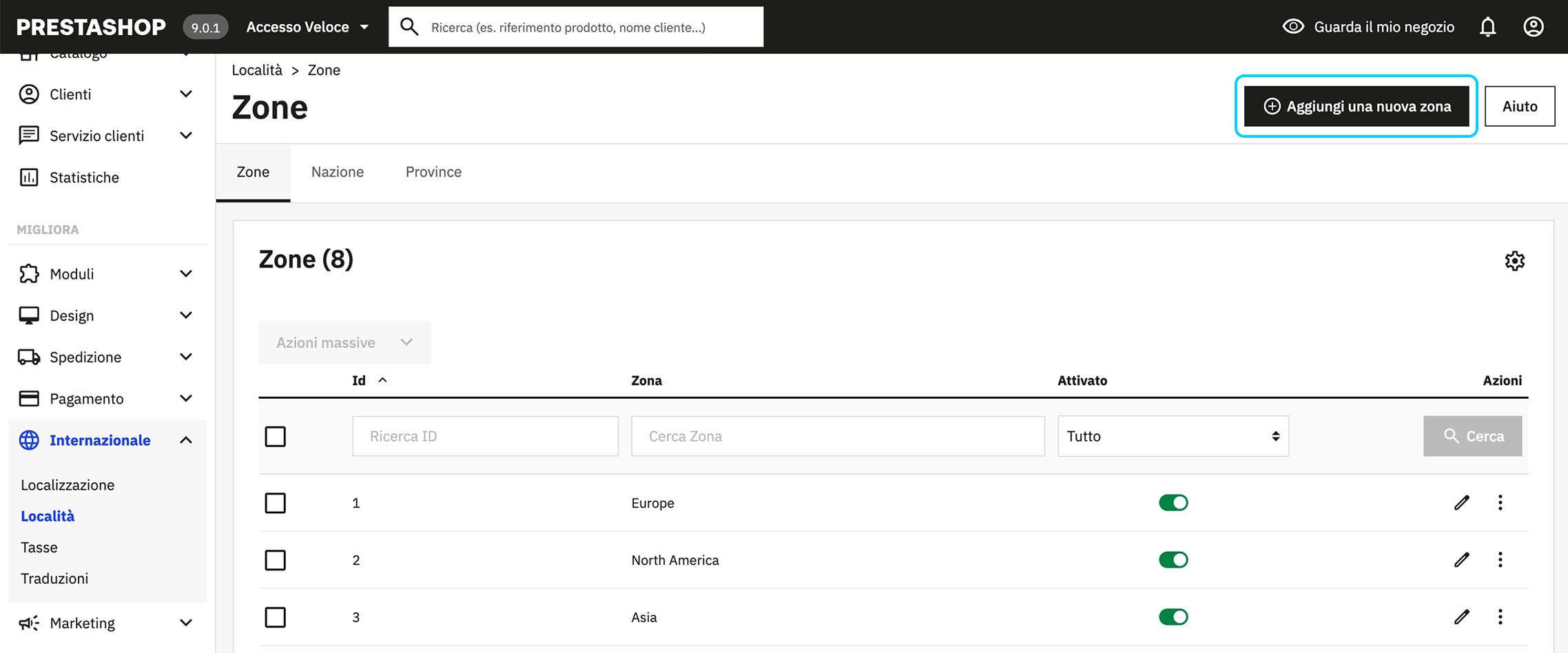The image size is (1568, 653).
Task: Expand the Servizio clienti chevron
Action: [x=186, y=136]
